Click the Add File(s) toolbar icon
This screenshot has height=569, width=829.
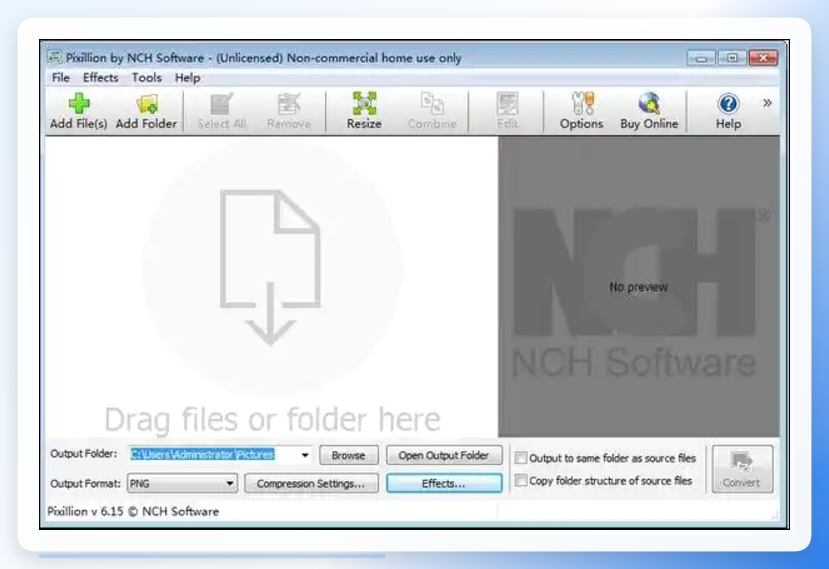[x=78, y=111]
